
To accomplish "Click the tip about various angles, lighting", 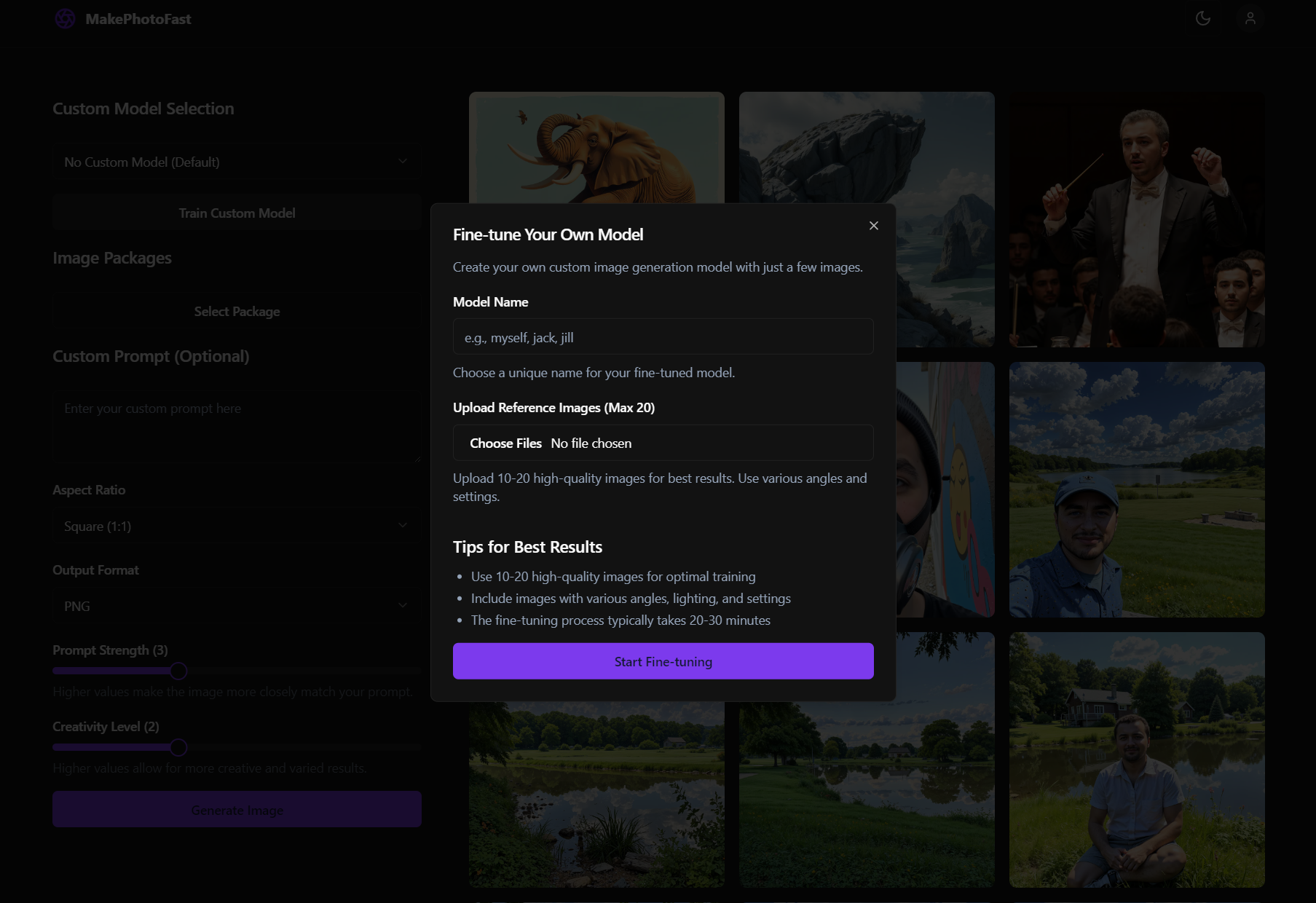I will [631, 598].
